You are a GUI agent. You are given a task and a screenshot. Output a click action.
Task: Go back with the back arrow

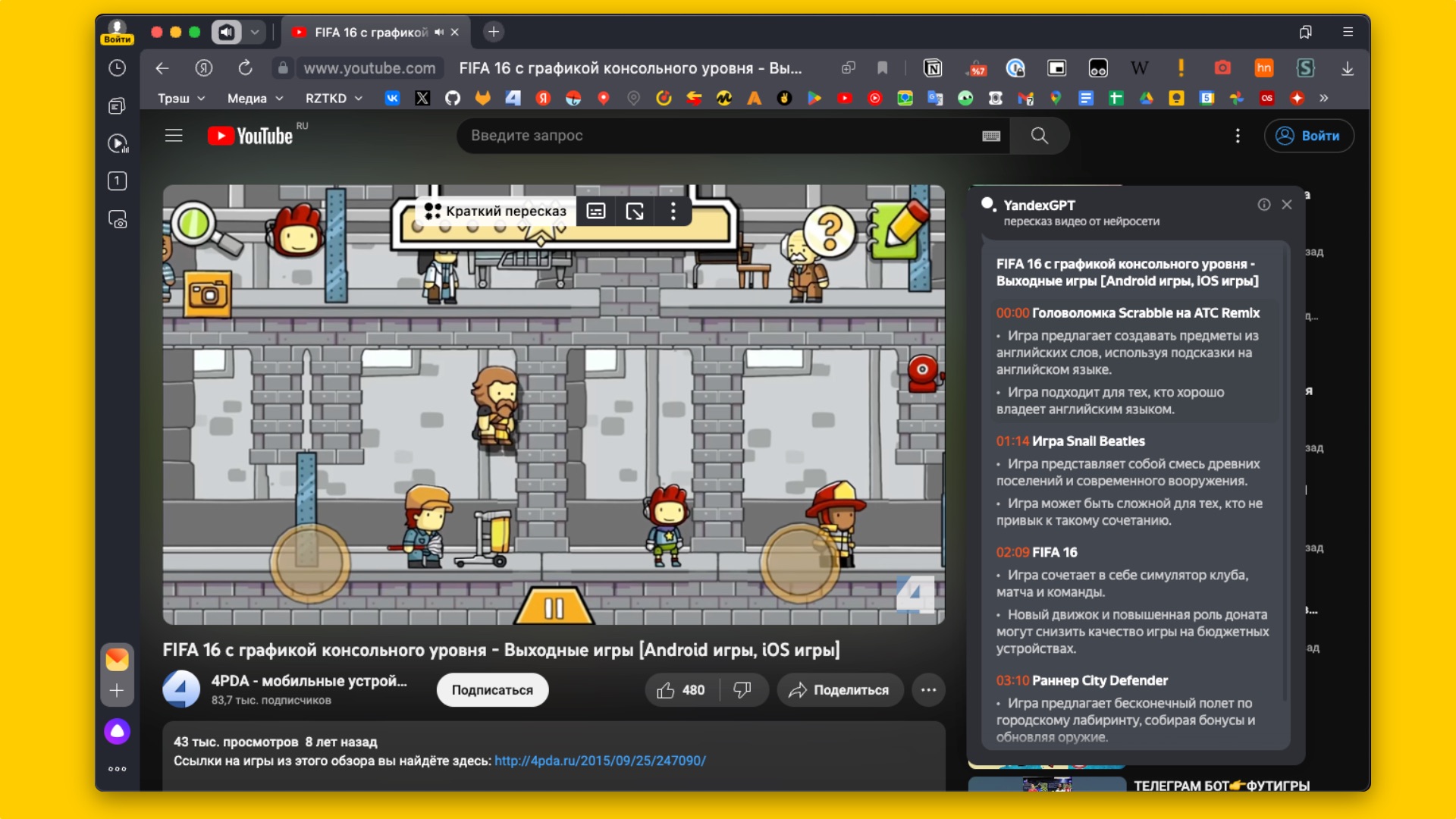(162, 68)
